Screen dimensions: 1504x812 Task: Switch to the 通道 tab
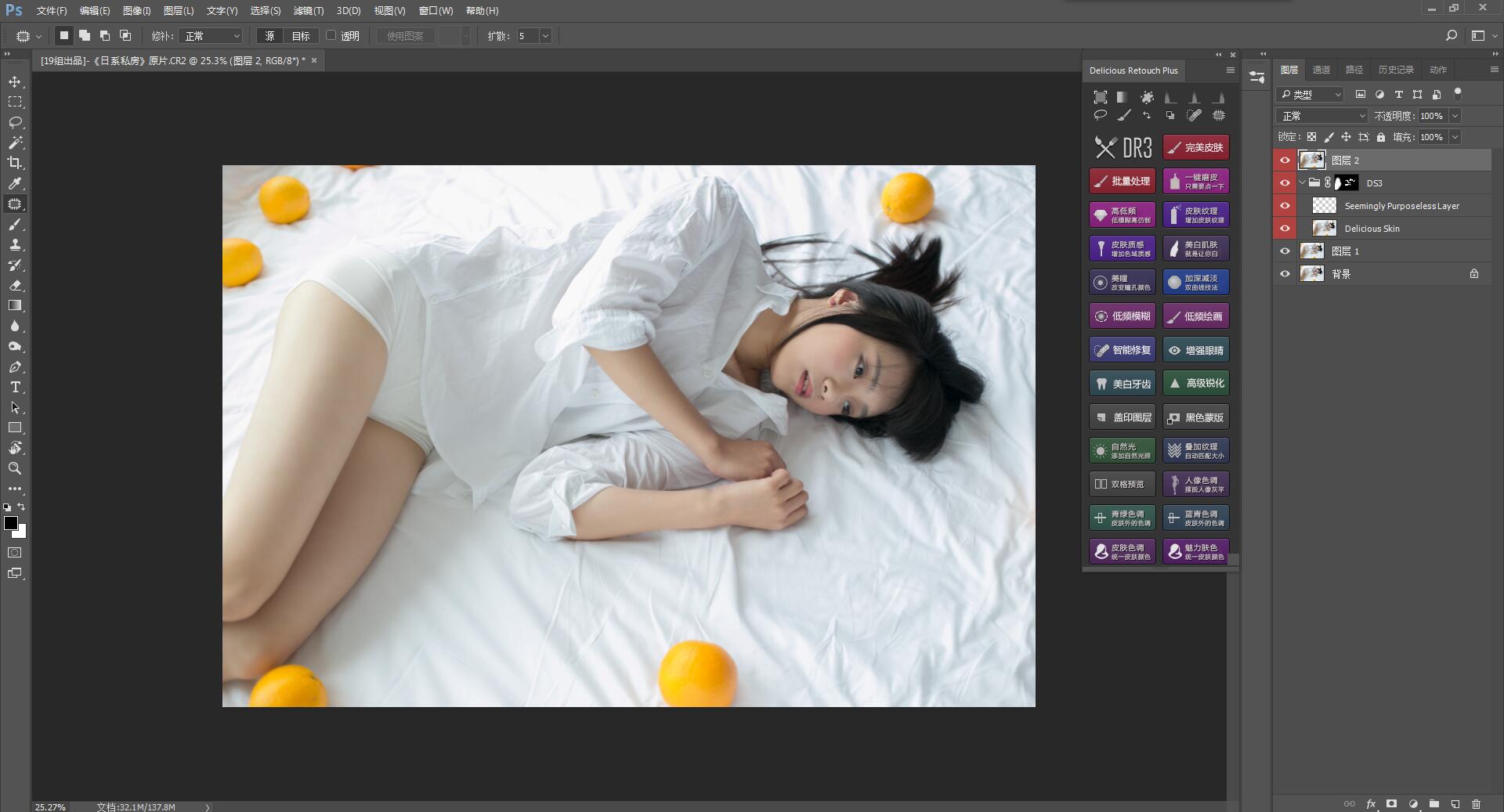(1321, 69)
